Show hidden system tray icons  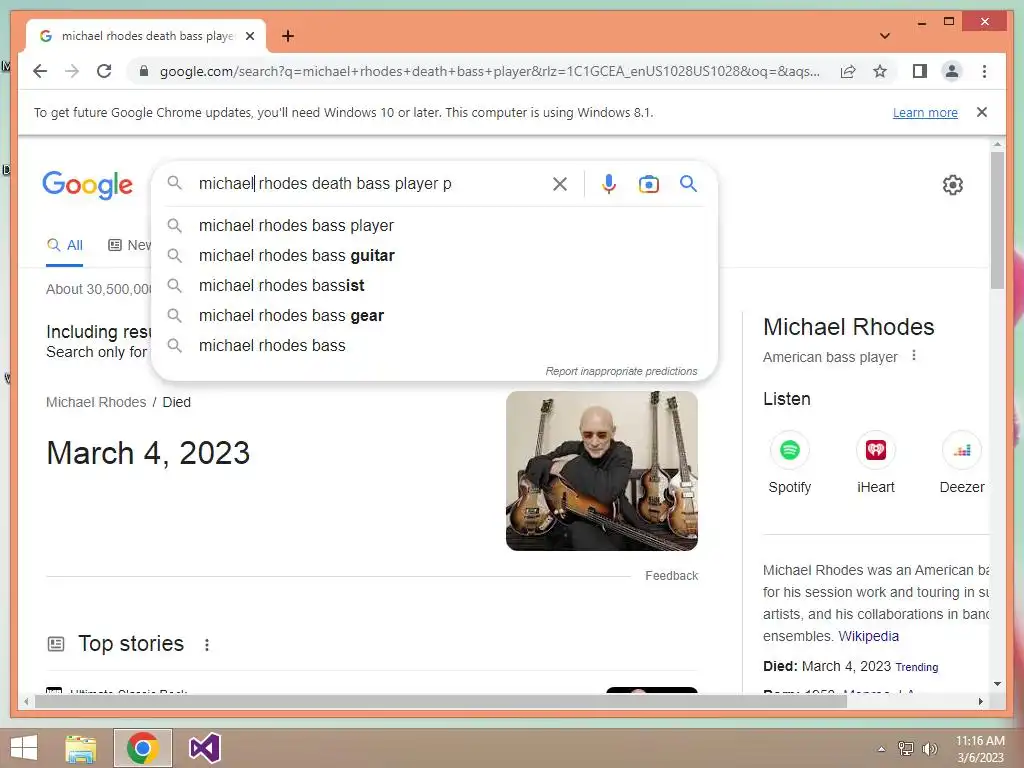click(882, 749)
